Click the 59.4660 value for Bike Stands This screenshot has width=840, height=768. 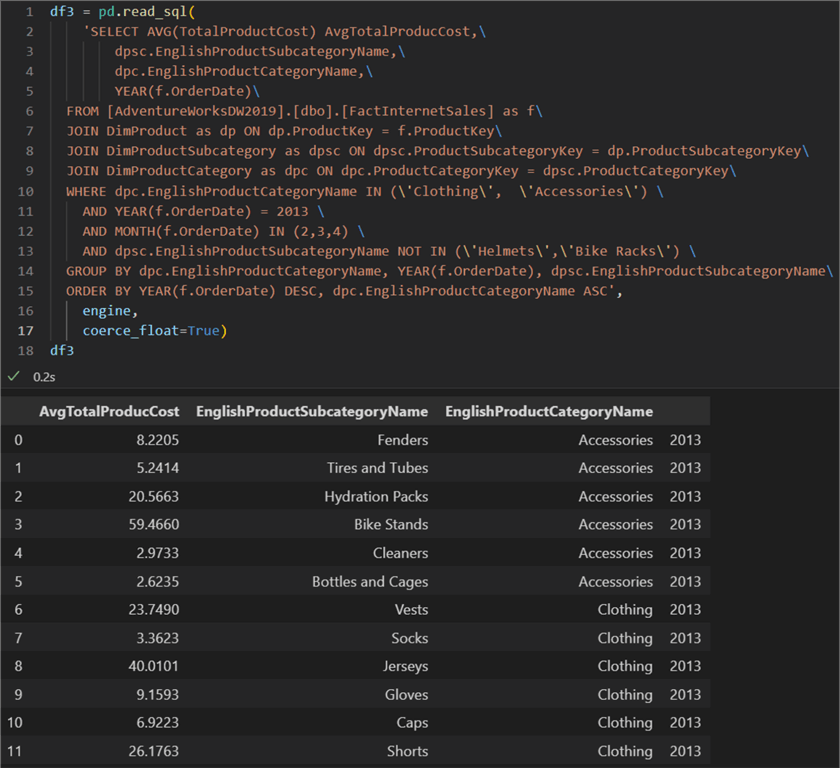[x=152, y=525]
